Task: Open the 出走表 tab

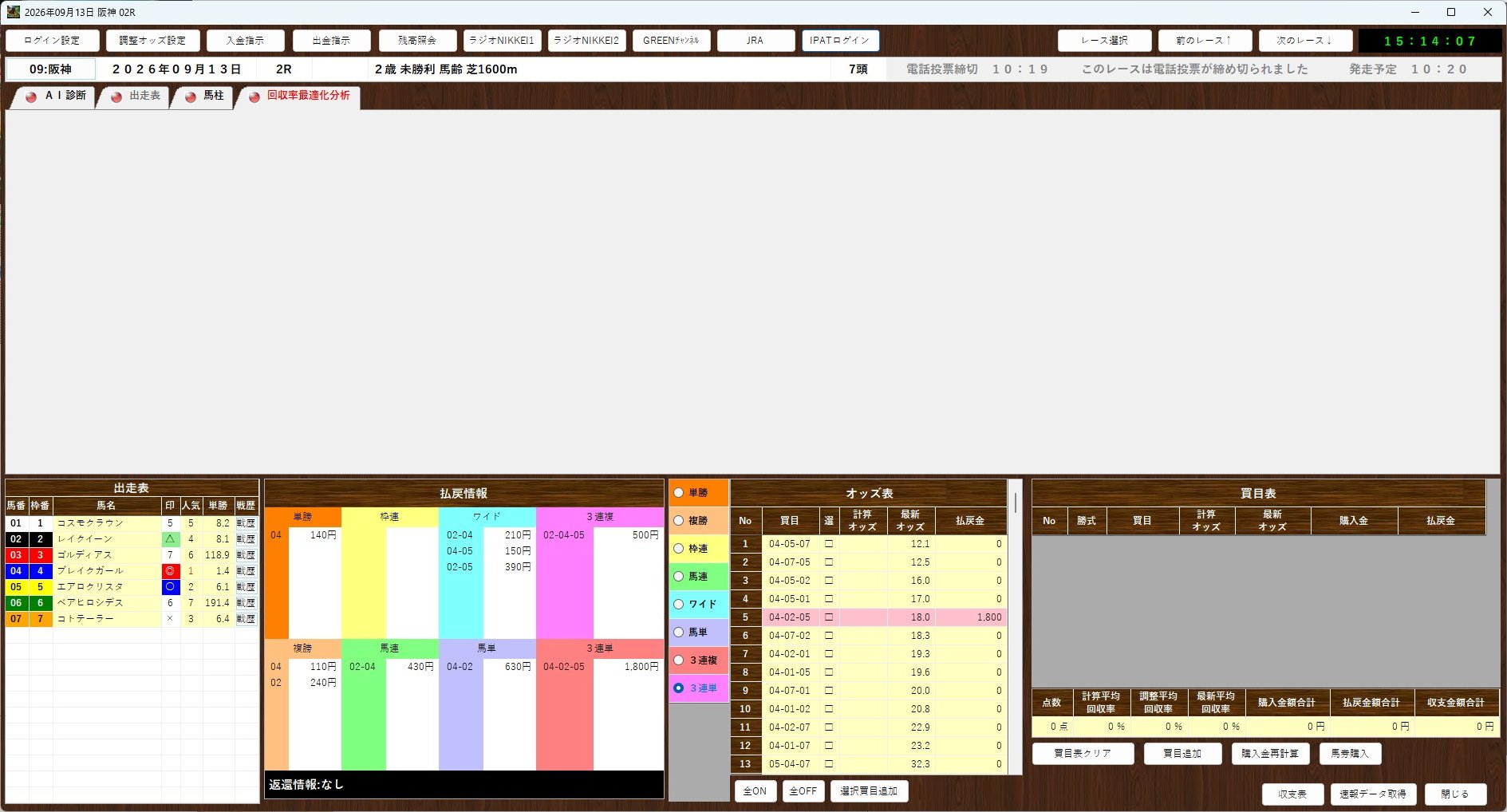Action: (135, 97)
